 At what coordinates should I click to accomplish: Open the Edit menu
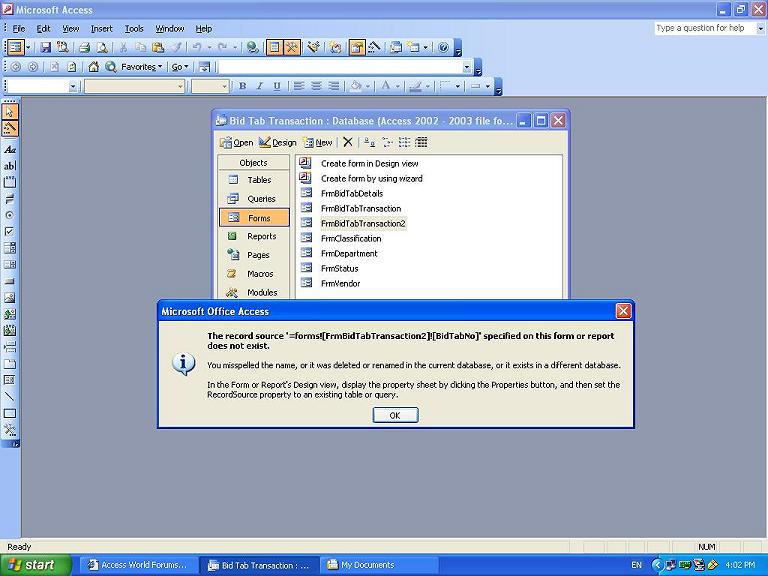44,28
